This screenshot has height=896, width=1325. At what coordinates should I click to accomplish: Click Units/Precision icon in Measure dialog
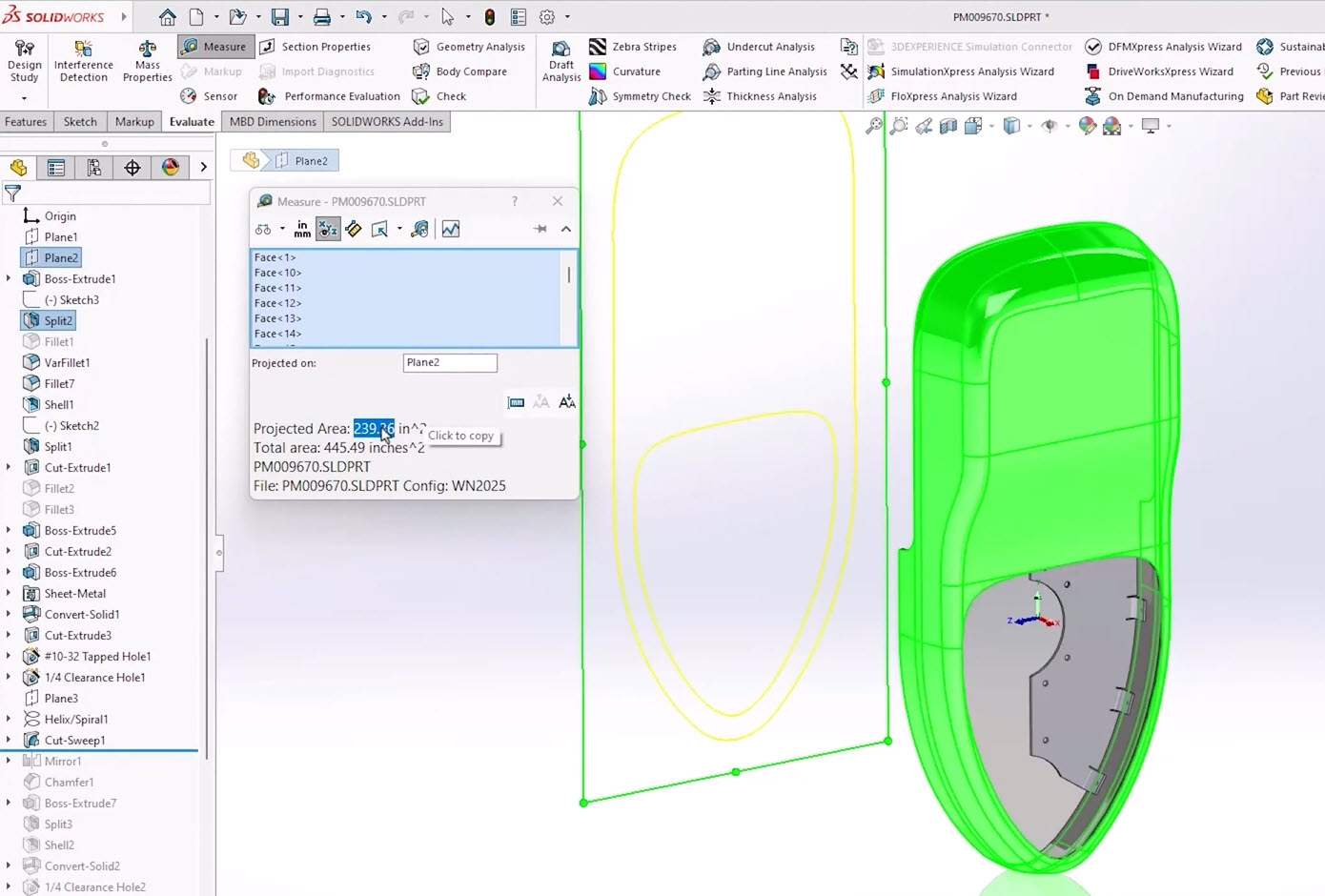tap(302, 229)
